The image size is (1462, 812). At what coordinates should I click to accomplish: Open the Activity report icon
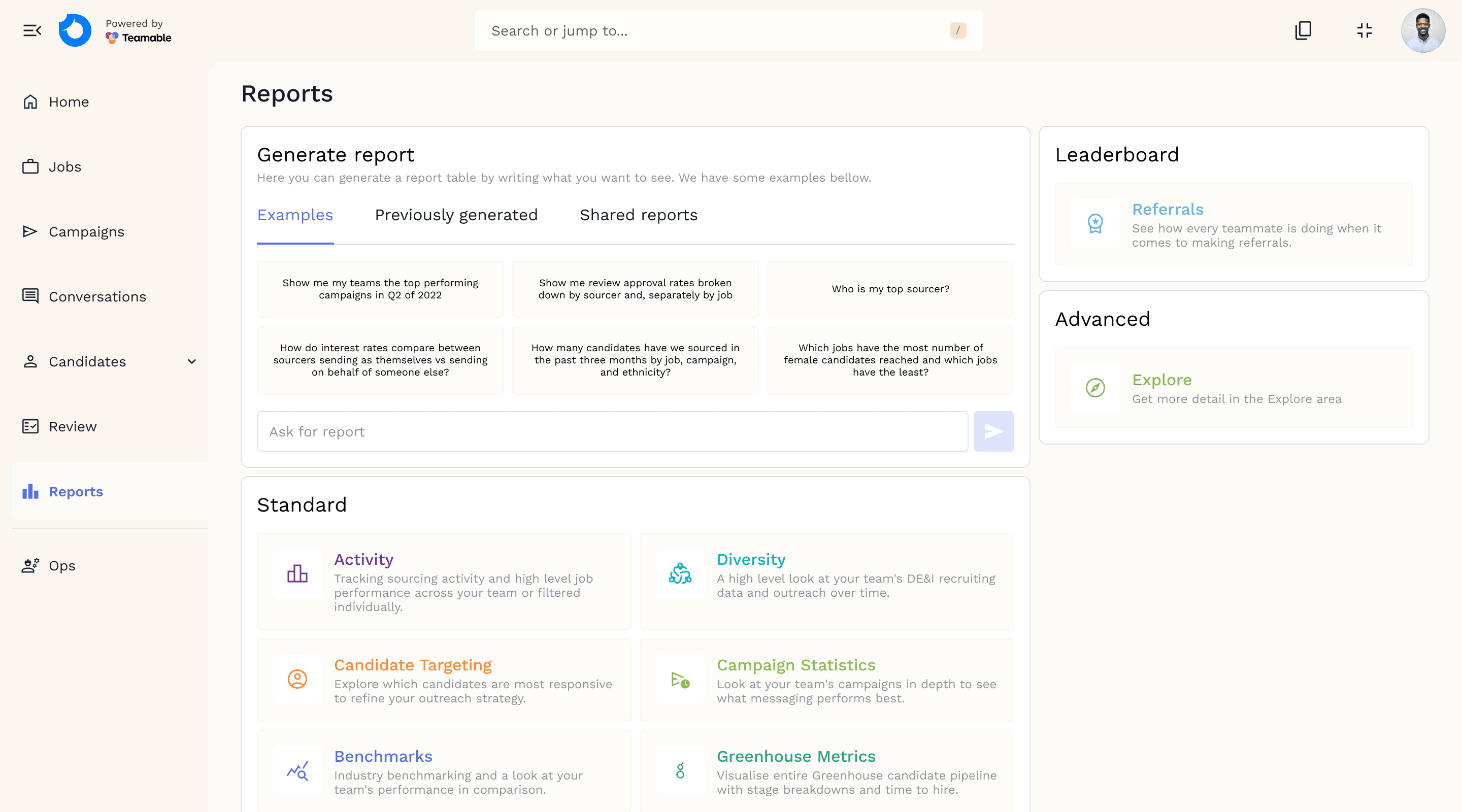coord(297,573)
